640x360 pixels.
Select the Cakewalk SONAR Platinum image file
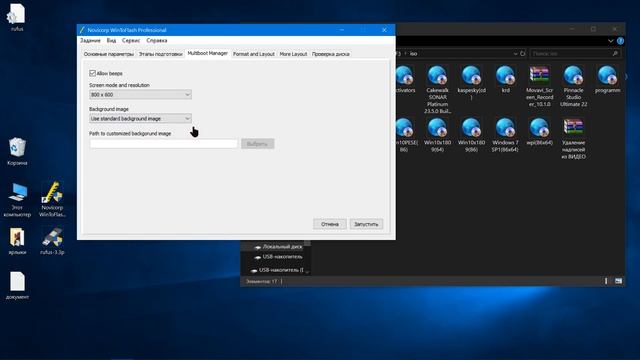[x=437, y=90]
